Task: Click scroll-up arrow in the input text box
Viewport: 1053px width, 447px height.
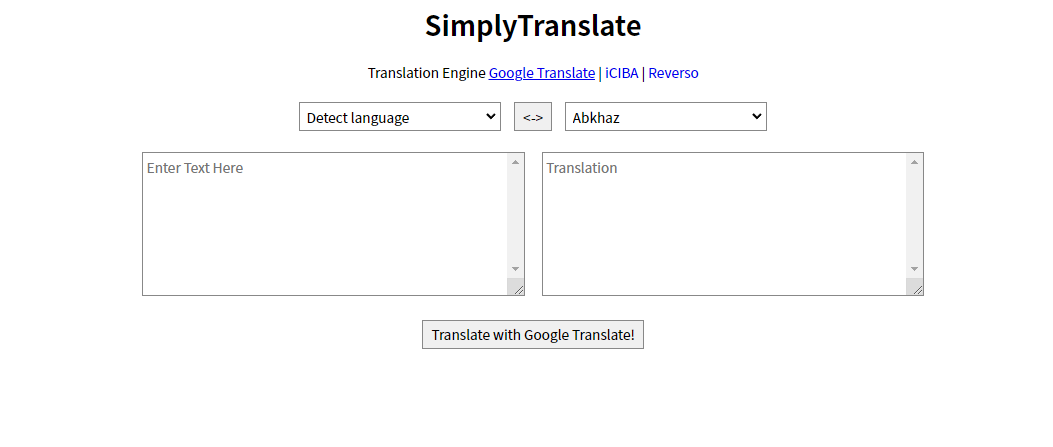Action: pyautogui.click(x=516, y=162)
